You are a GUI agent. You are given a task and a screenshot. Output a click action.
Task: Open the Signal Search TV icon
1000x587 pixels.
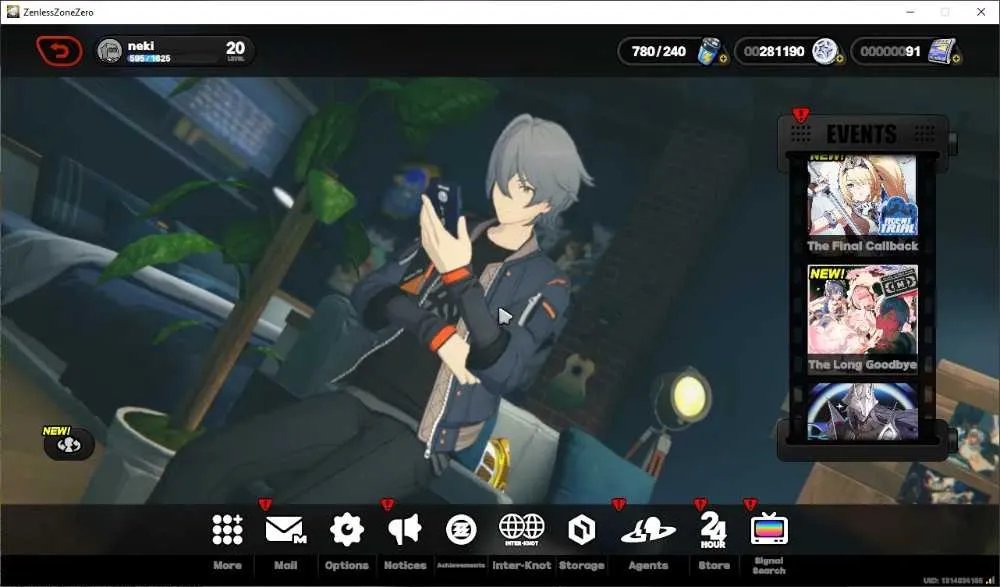tap(769, 529)
